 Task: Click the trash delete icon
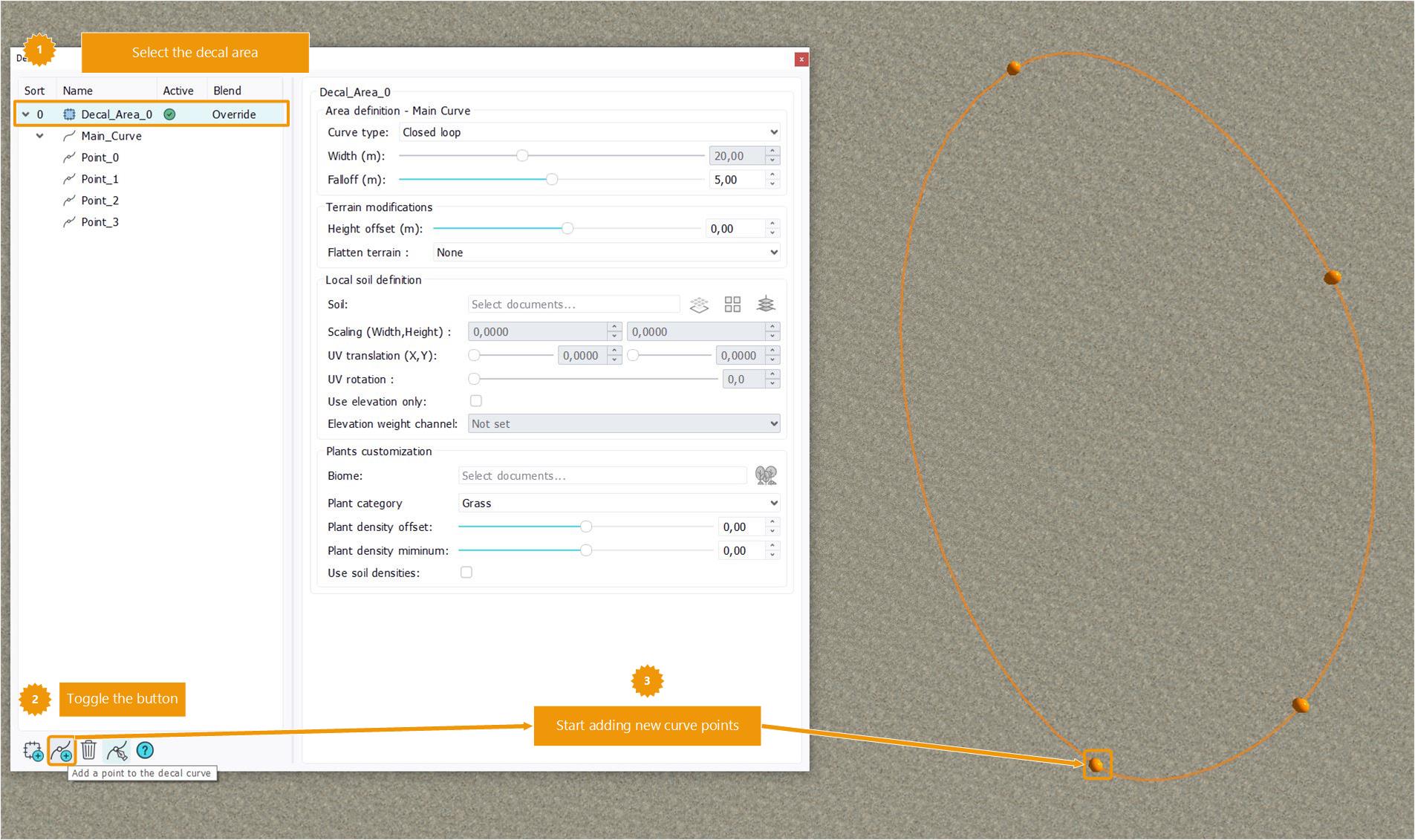tap(89, 750)
